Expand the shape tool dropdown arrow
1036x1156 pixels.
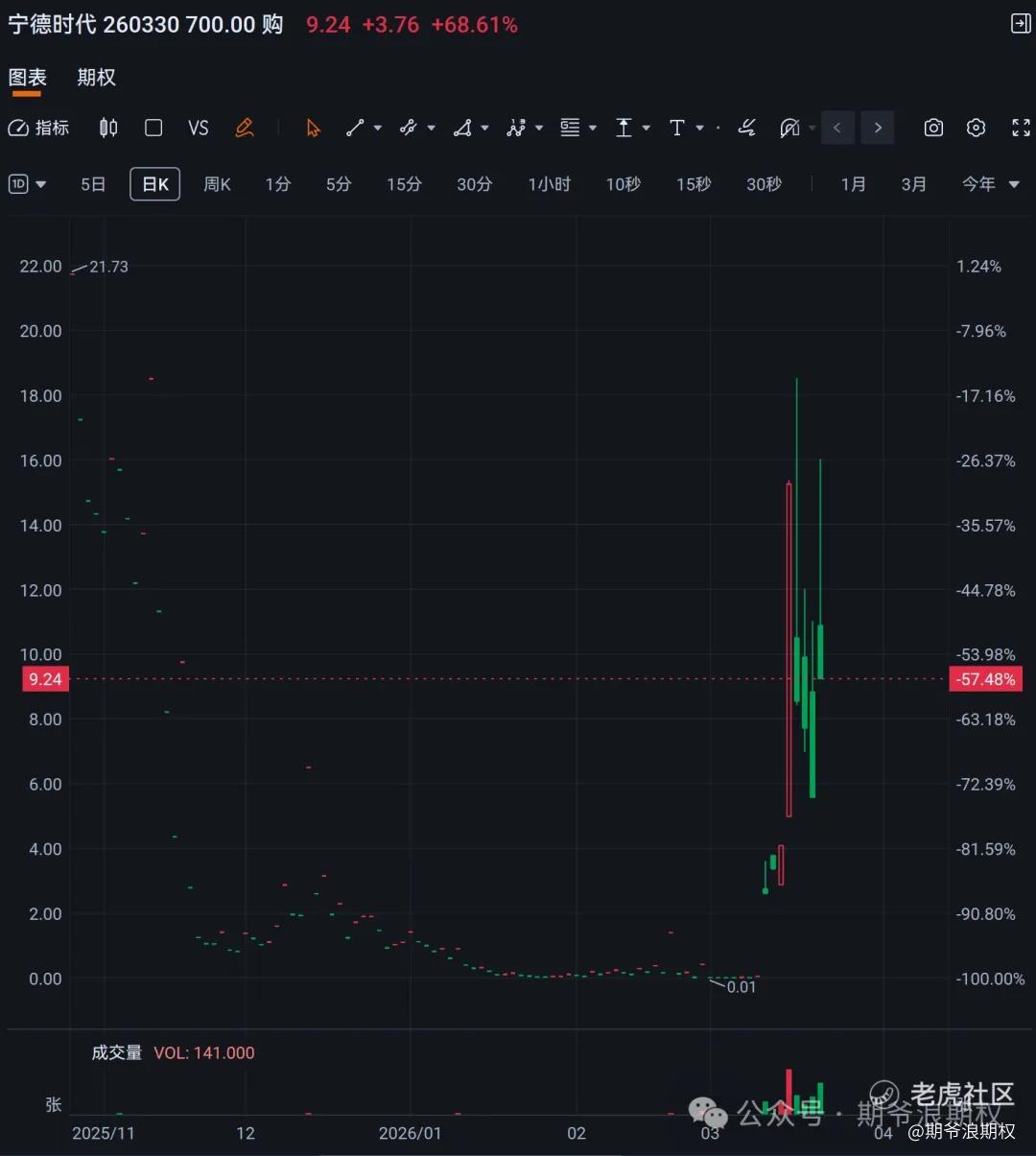pos(484,128)
